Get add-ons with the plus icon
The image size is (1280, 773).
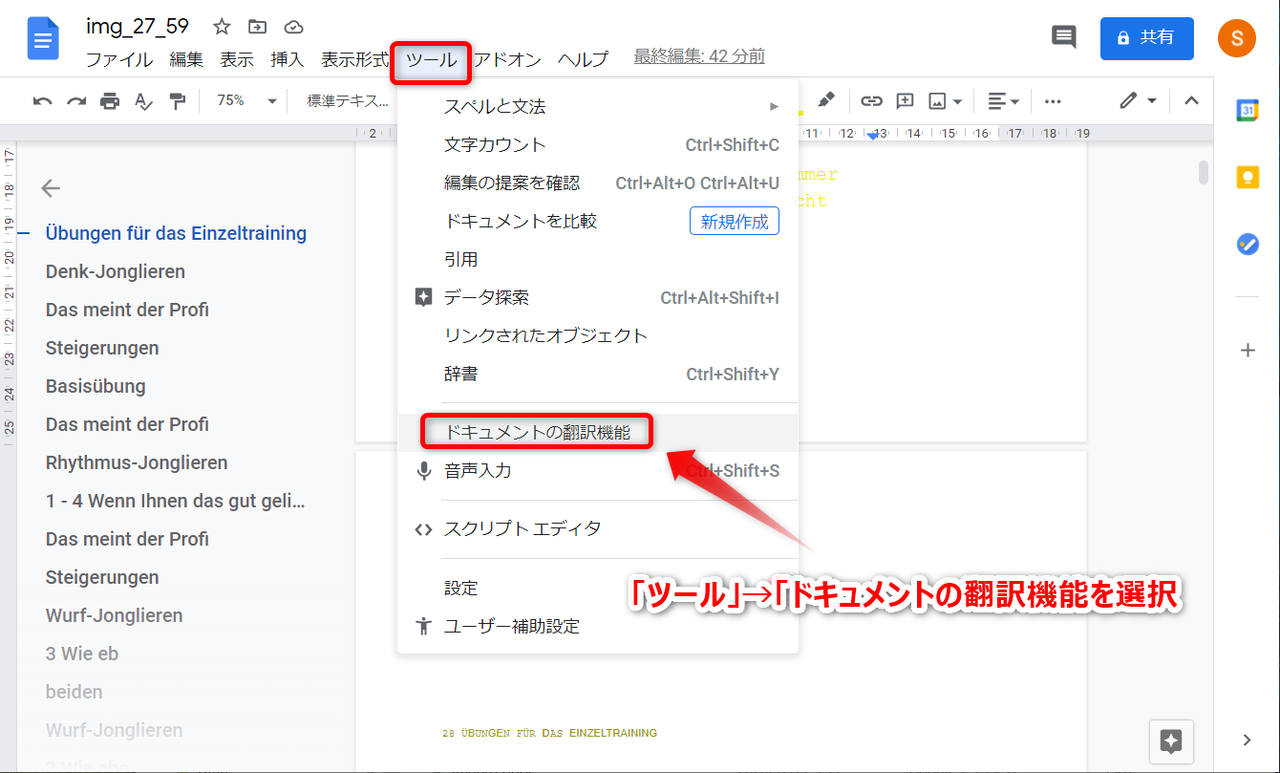pos(1247,350)
